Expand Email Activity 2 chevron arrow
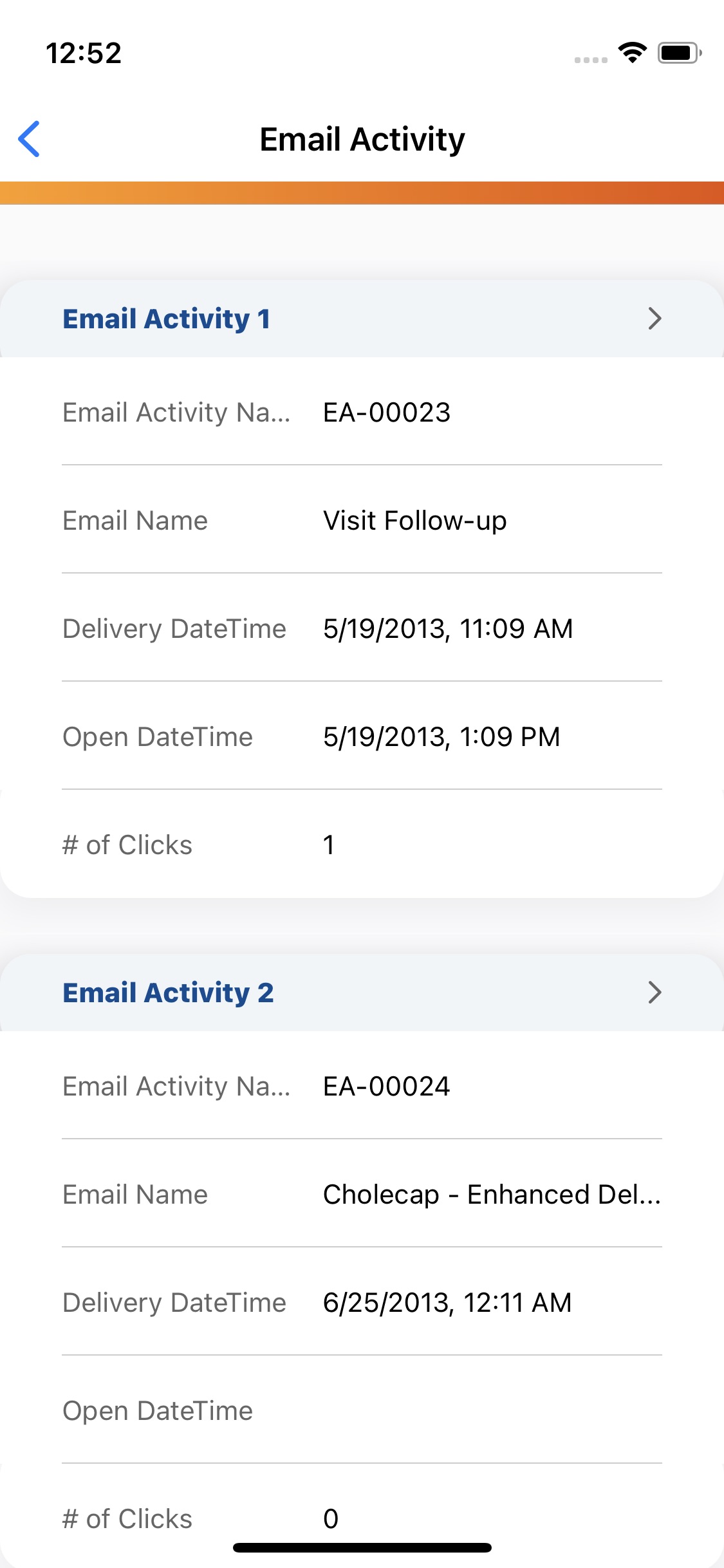 pos(654,992)
